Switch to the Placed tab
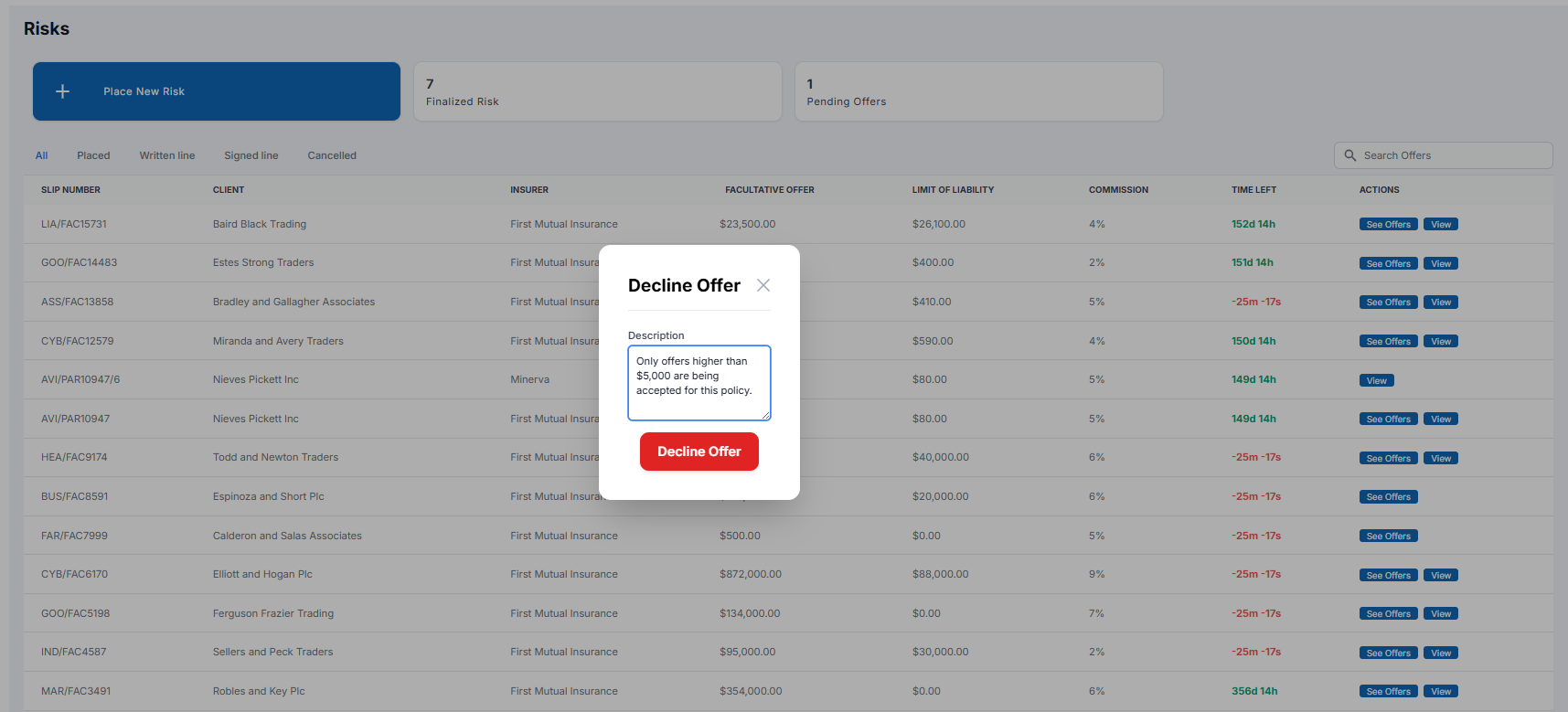The width and height of the screenshot is (1568, 712). pos(93,155)
